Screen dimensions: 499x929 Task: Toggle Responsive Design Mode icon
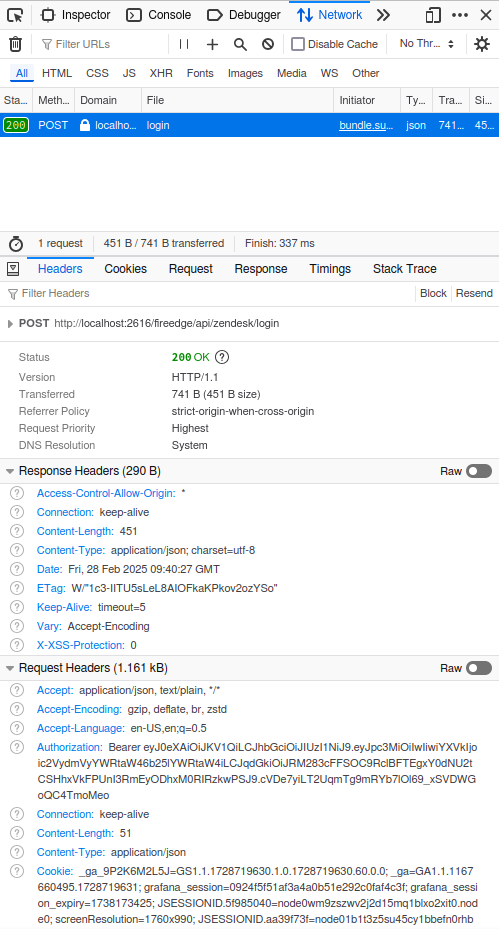click(x=433, y=15)
